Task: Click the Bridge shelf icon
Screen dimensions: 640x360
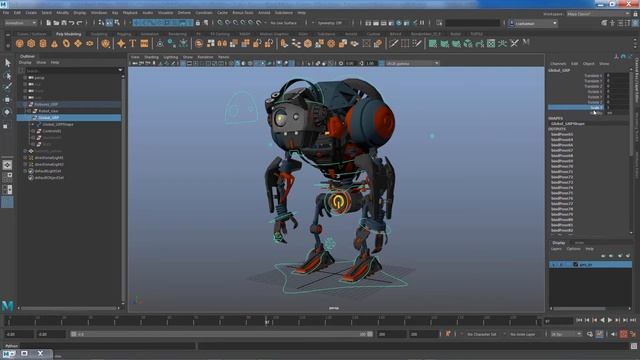Action: pyautogui.click(x=296, y=43)
